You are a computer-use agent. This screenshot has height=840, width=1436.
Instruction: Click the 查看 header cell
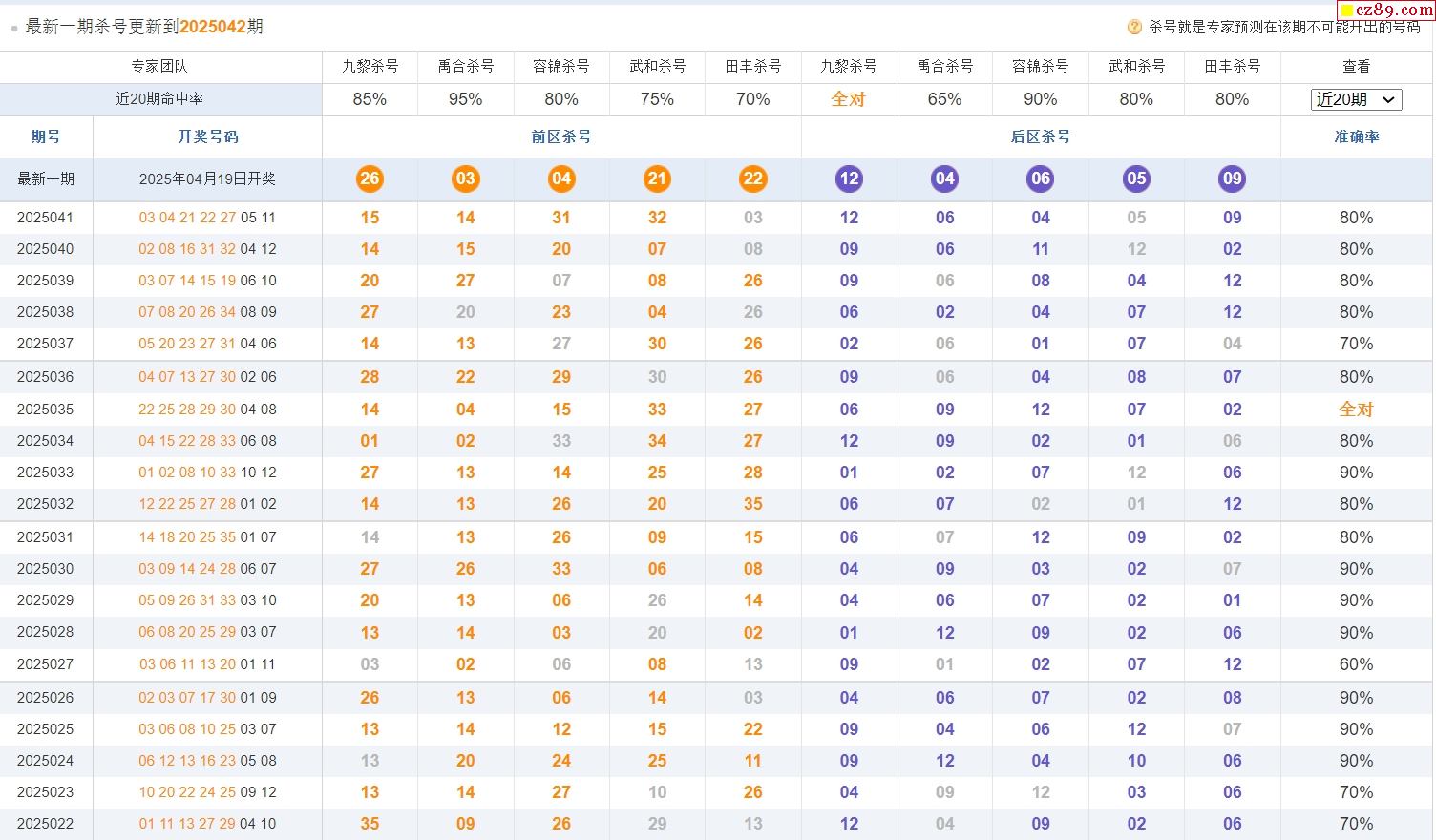pyautogui.click(x=1356, y=66)
